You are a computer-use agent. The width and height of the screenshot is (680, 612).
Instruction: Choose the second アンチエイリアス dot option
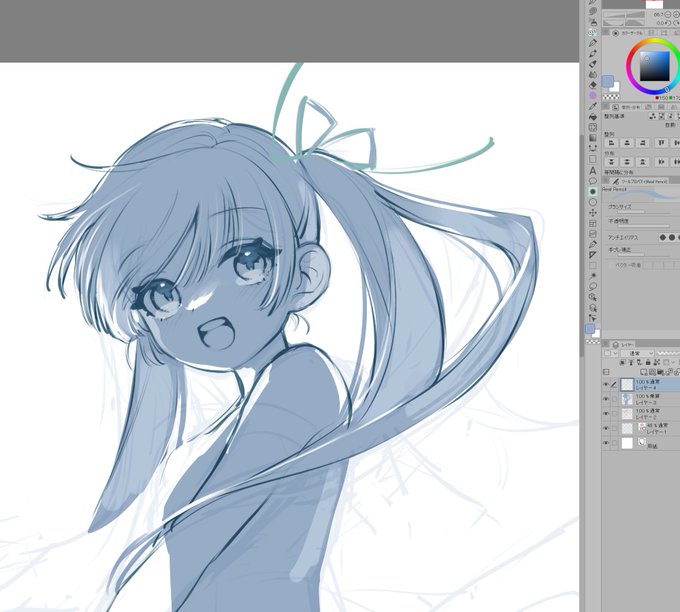tap(672, 237)
